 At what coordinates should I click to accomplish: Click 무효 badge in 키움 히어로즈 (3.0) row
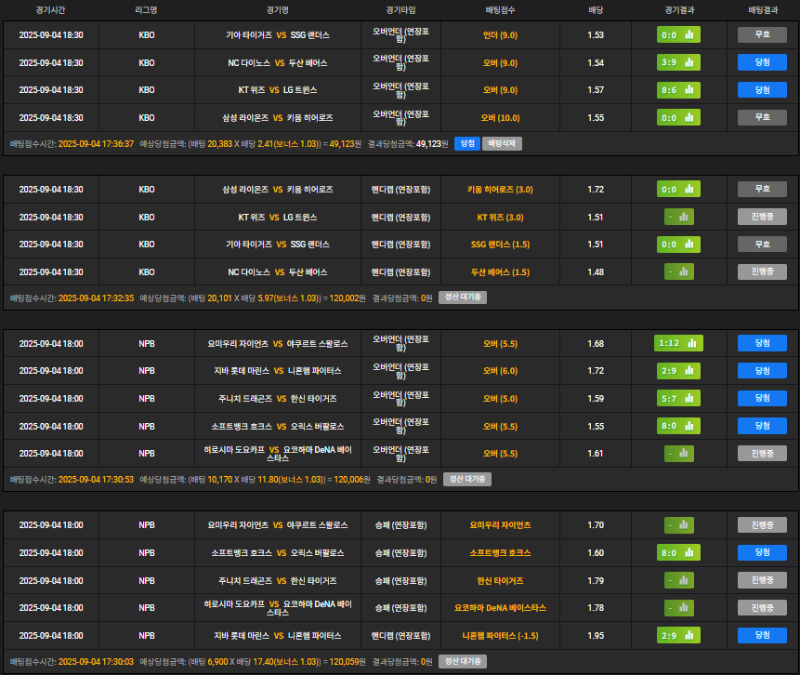pos(762,189)
